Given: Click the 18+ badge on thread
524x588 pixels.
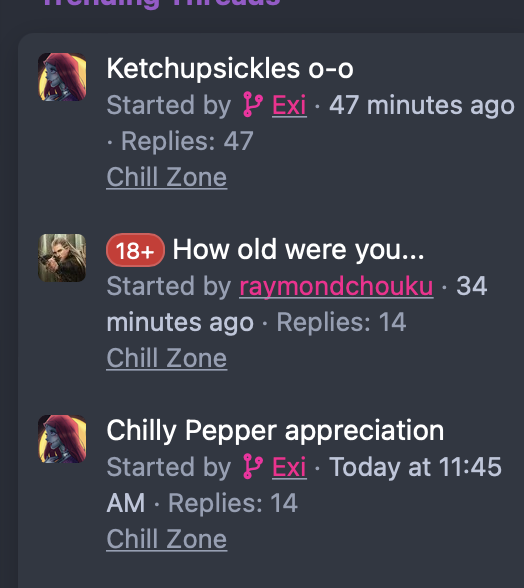Looking at the screenshot, I should (x=135, y=250).
